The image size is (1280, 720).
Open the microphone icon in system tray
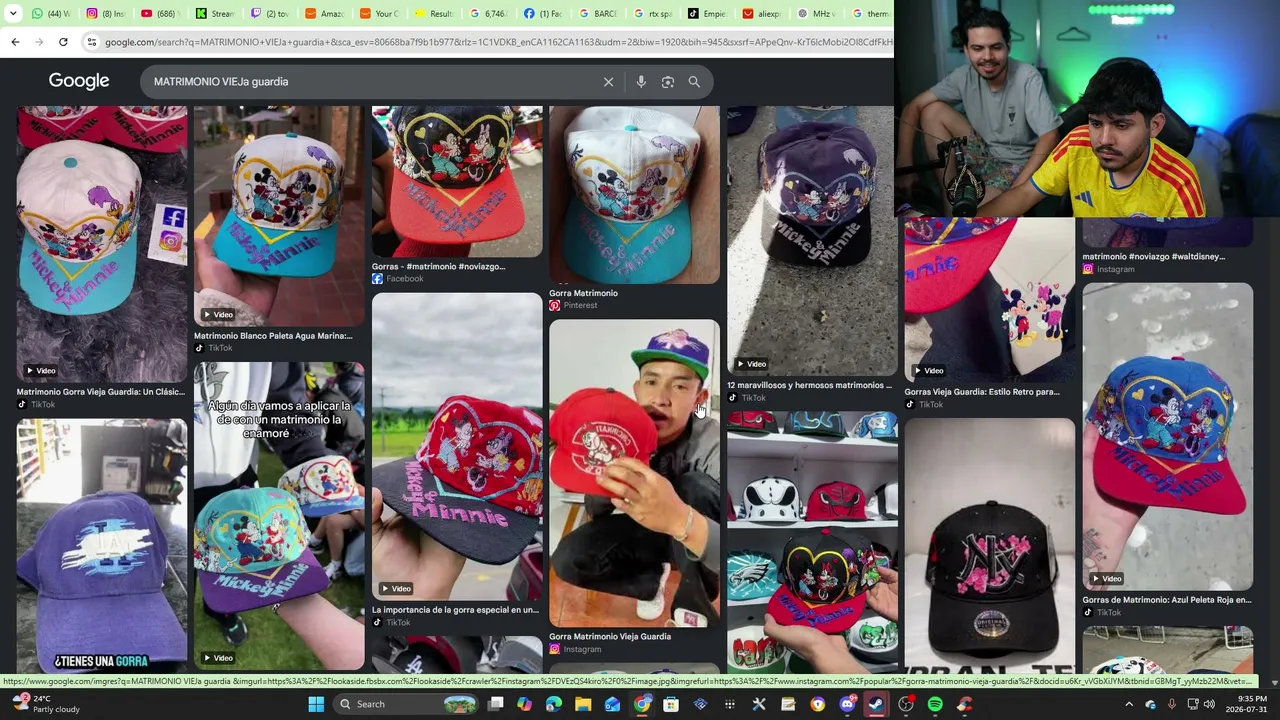pyautogui.click(x=1171, y=704)
